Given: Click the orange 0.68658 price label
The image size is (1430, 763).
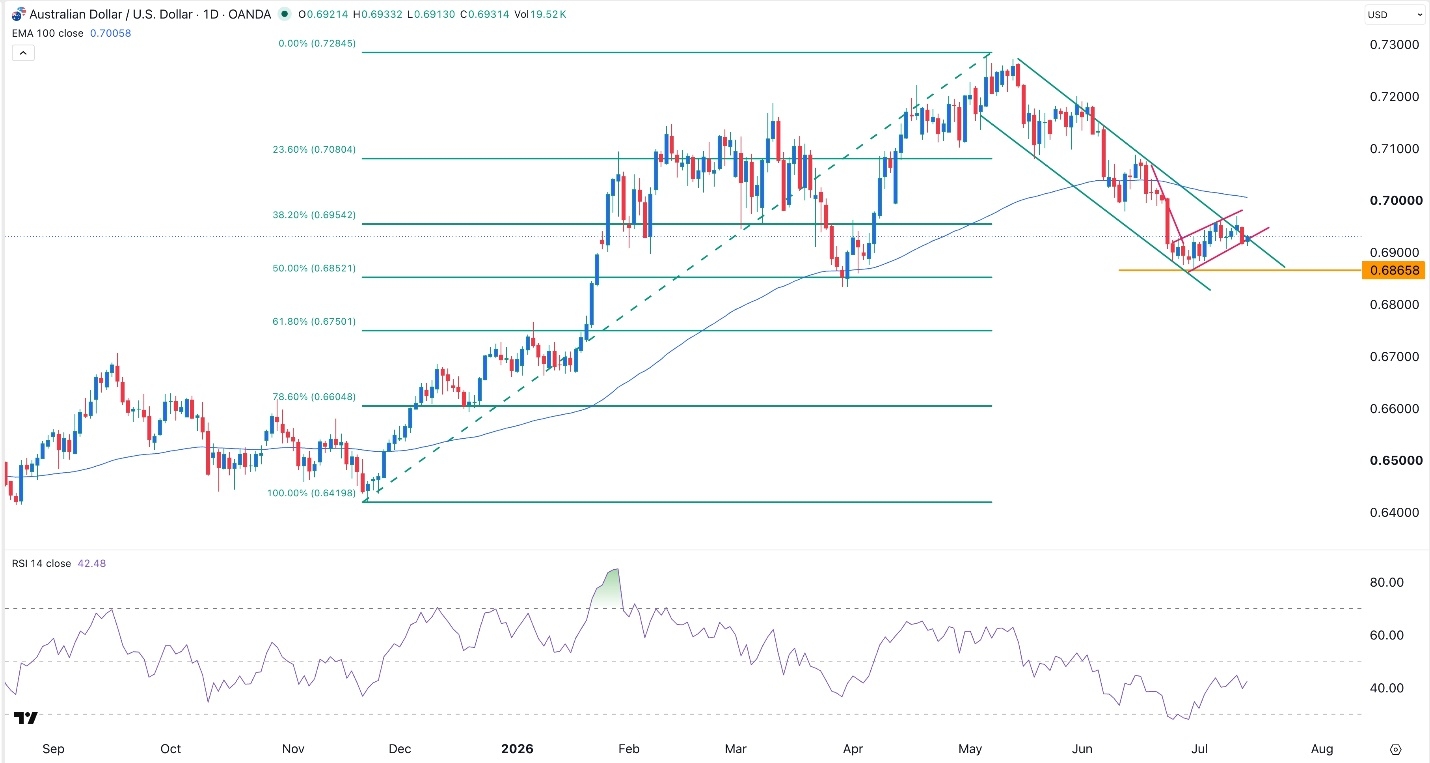Looking at the screenshot, I should click(x=1393, y=270).
